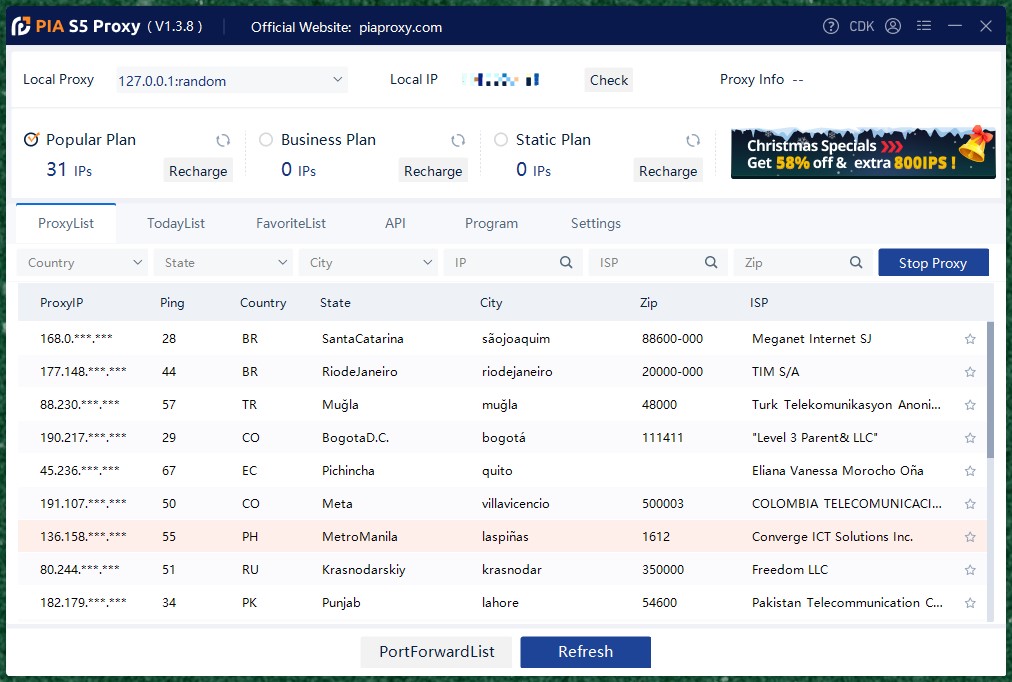Select highlighted proxy row 136.158.***.***
This screenshot has height=682, width=1012.
click(x=502, y=537)
